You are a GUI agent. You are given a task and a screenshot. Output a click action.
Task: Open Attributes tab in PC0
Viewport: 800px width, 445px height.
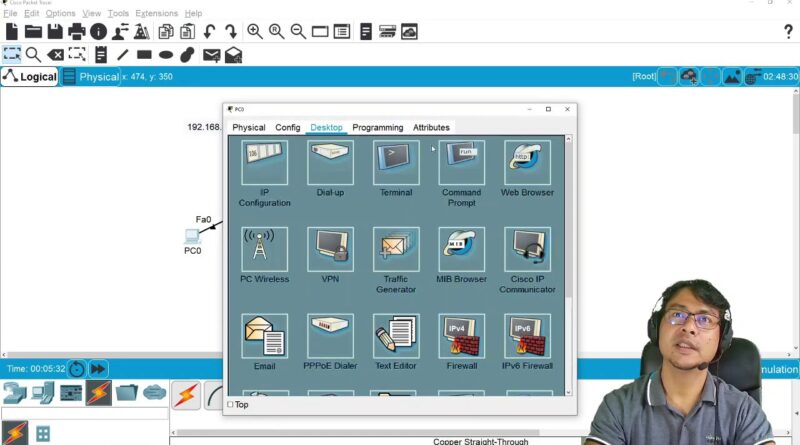click(431, 128)
